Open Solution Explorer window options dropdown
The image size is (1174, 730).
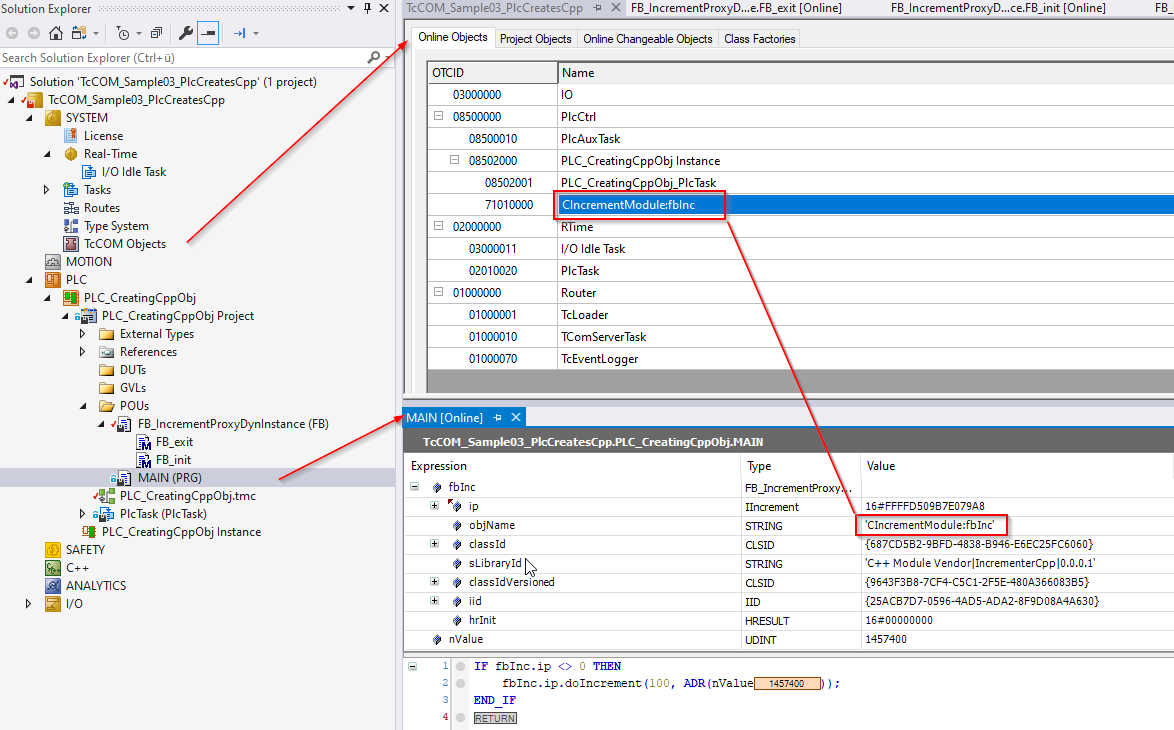[x=350, y=8]
